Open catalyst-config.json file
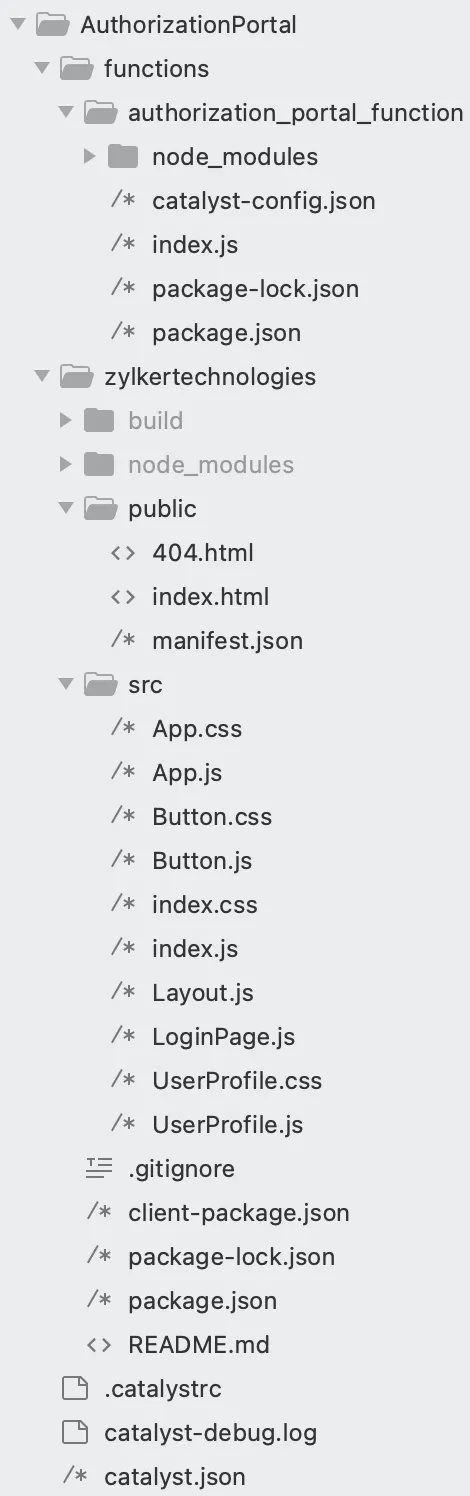Image resolution: width=470 pixels, height=1496 pixels. [264, 201]
